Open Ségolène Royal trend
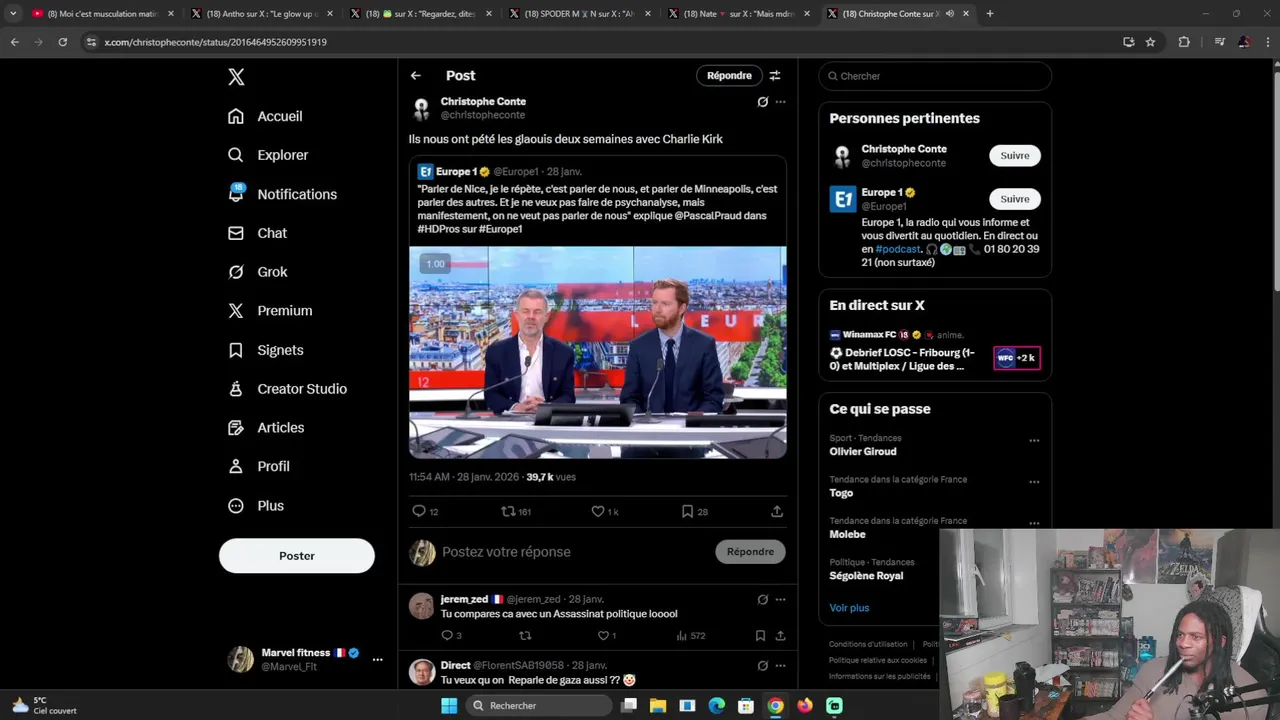 tap(866, 576)
